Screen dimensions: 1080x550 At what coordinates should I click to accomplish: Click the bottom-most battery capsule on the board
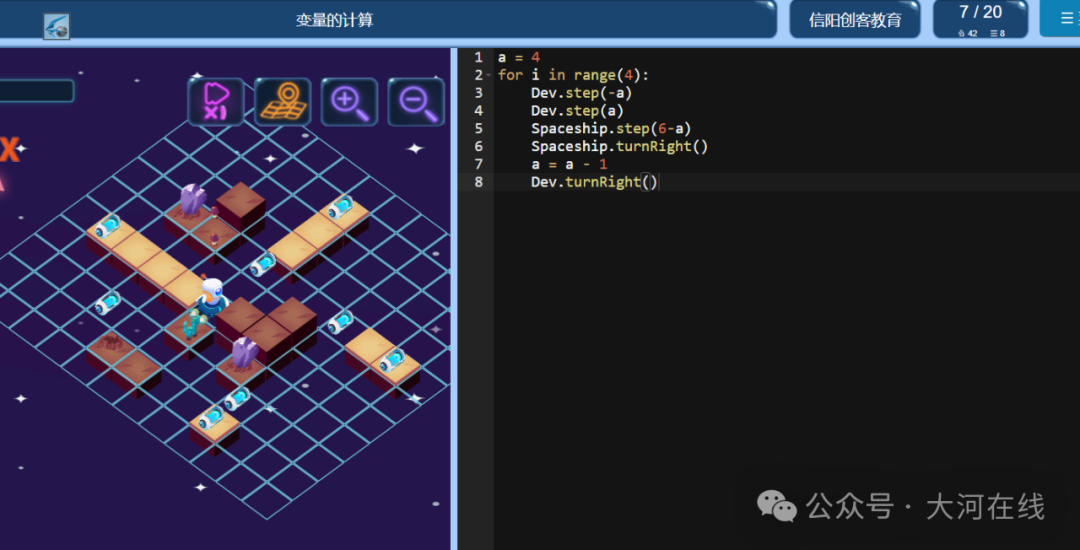point(210,418)
